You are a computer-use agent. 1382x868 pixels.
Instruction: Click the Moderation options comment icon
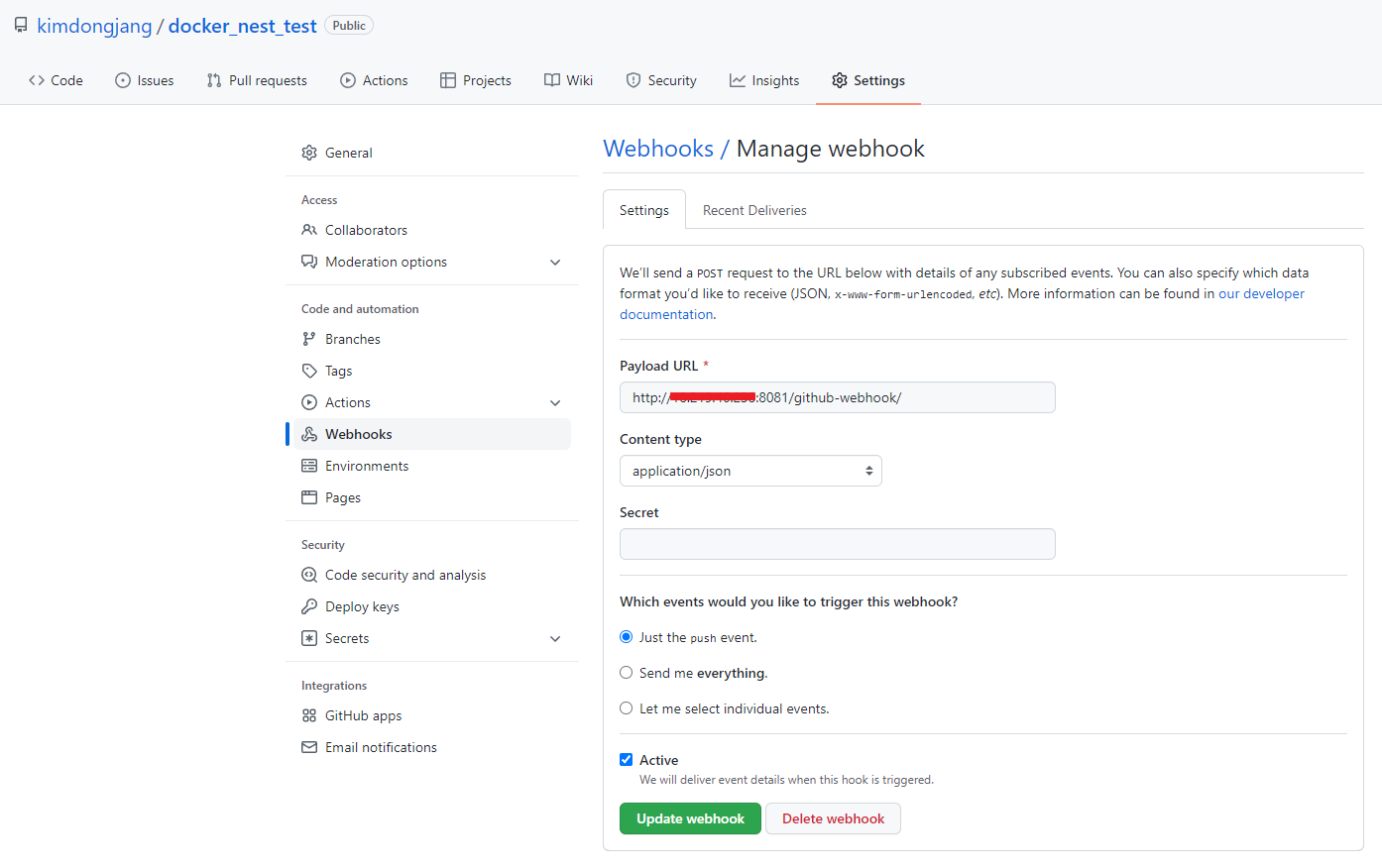pos(309,262)
